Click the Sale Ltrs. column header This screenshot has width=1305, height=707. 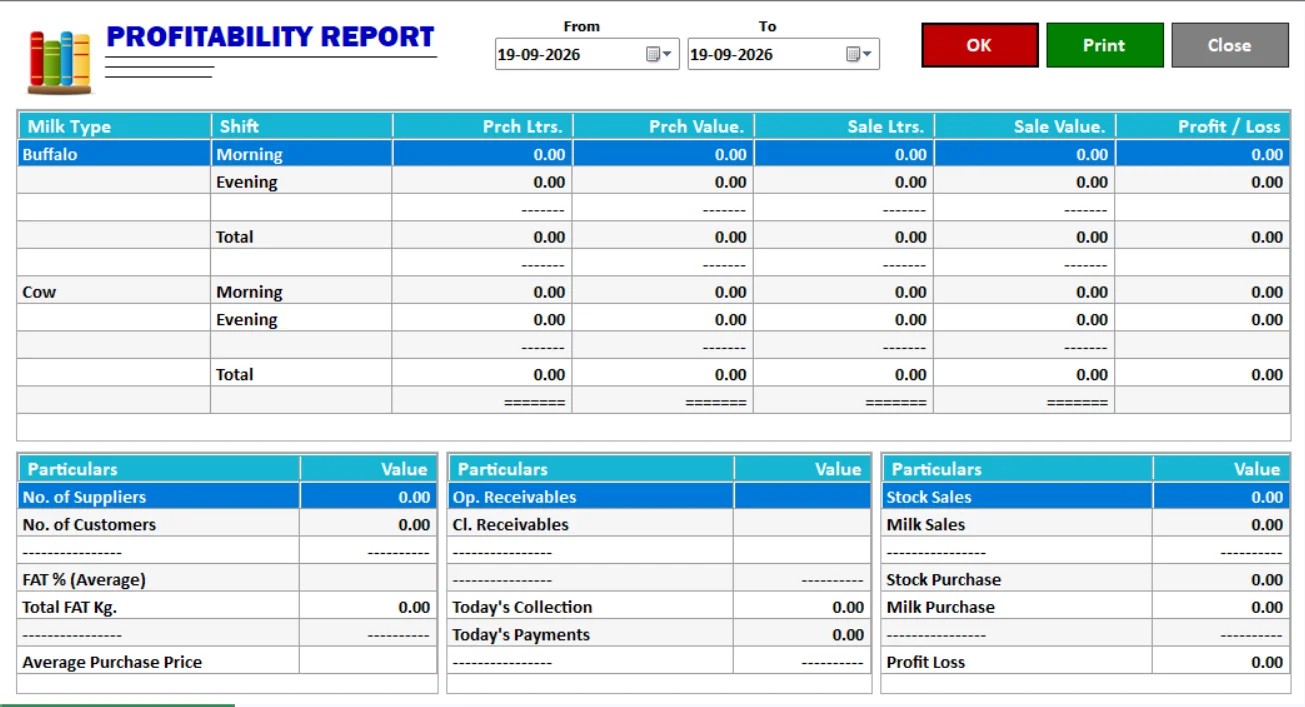click(845, 126)
